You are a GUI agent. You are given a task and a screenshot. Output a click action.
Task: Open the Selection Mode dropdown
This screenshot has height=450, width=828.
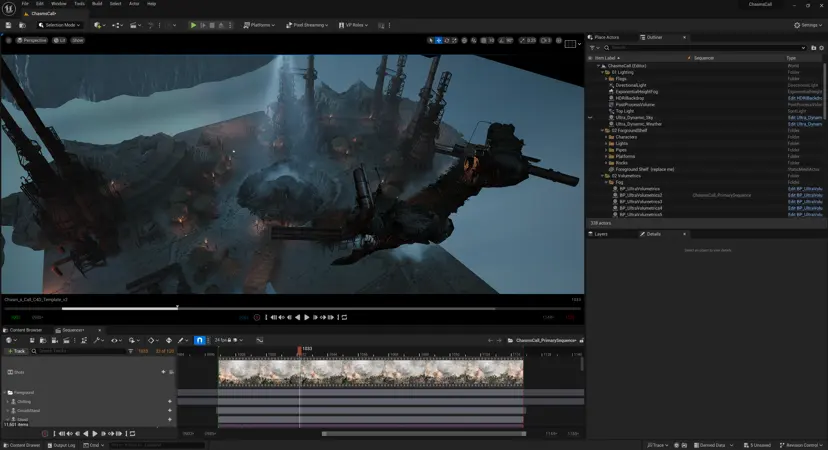click(x=59, y=25)
